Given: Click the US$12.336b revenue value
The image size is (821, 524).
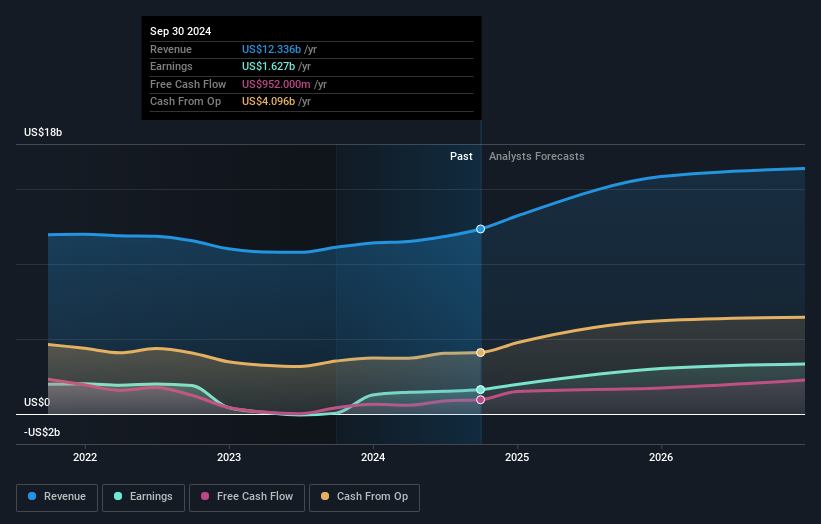Looking at the screenshot, I should (x=271, y=49).
